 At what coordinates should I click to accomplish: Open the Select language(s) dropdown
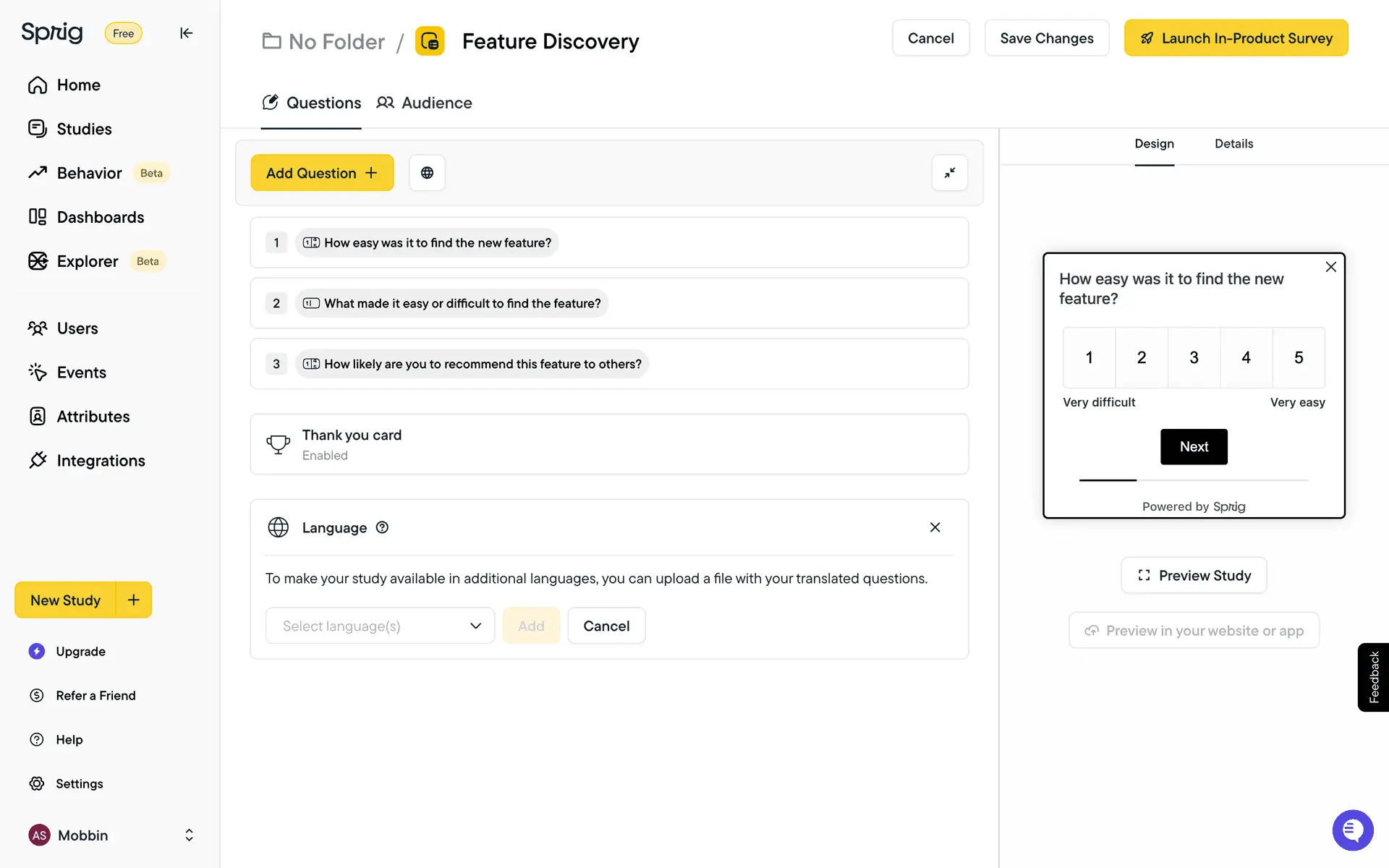380,626
